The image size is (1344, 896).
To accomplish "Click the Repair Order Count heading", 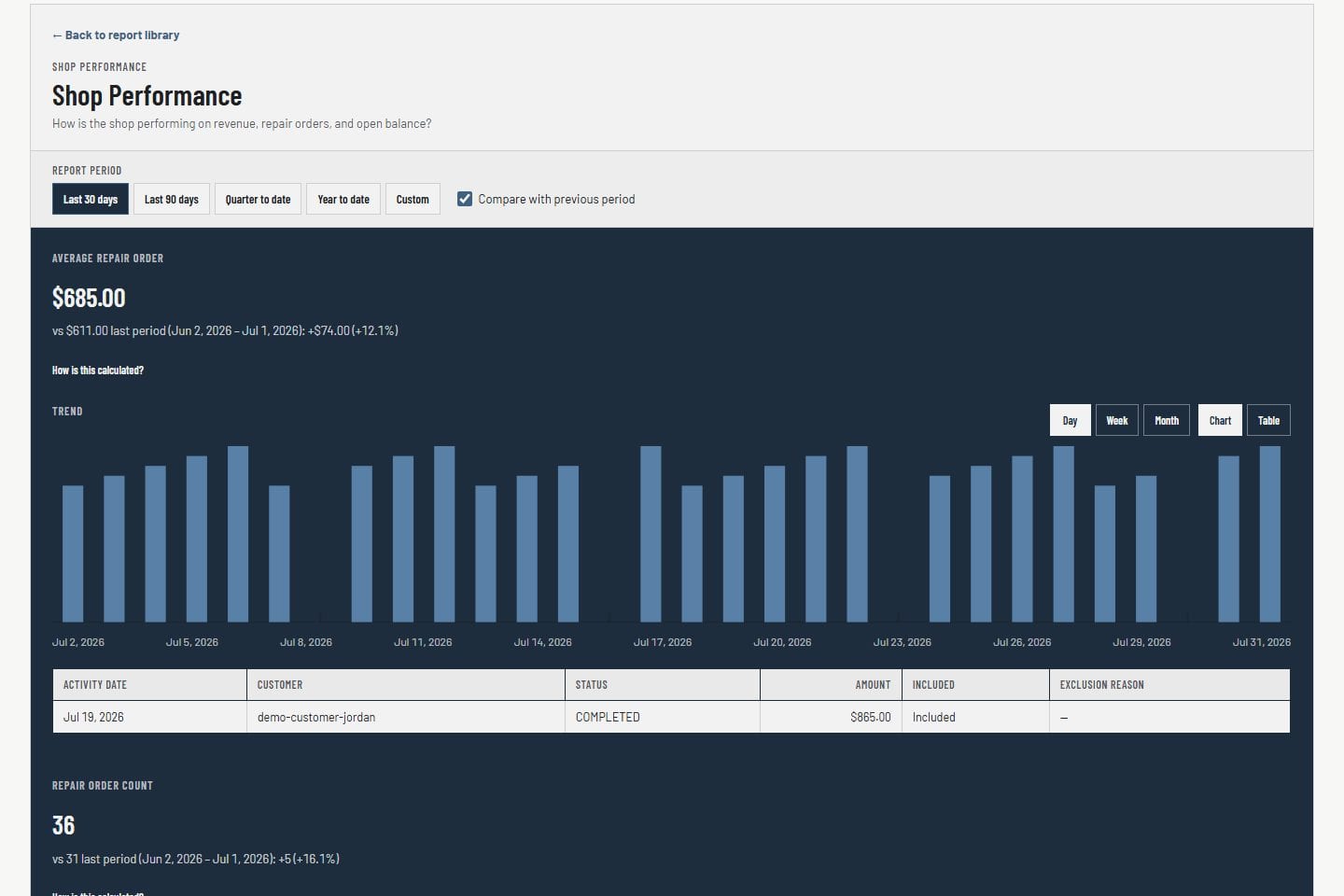I will pyautogui.click(x=103, y=786).
